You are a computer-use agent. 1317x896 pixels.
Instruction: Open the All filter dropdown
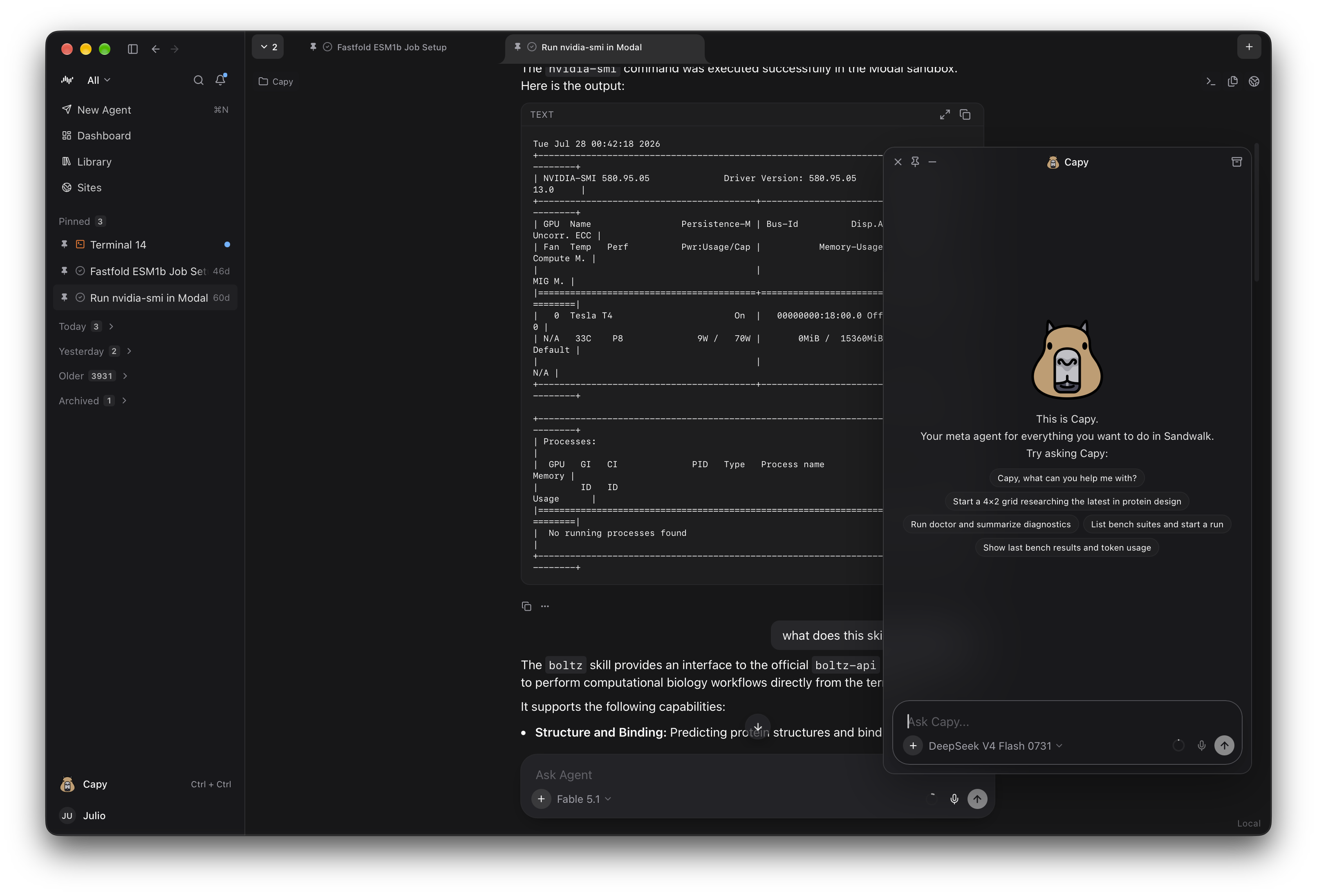(x=99, y=80)
